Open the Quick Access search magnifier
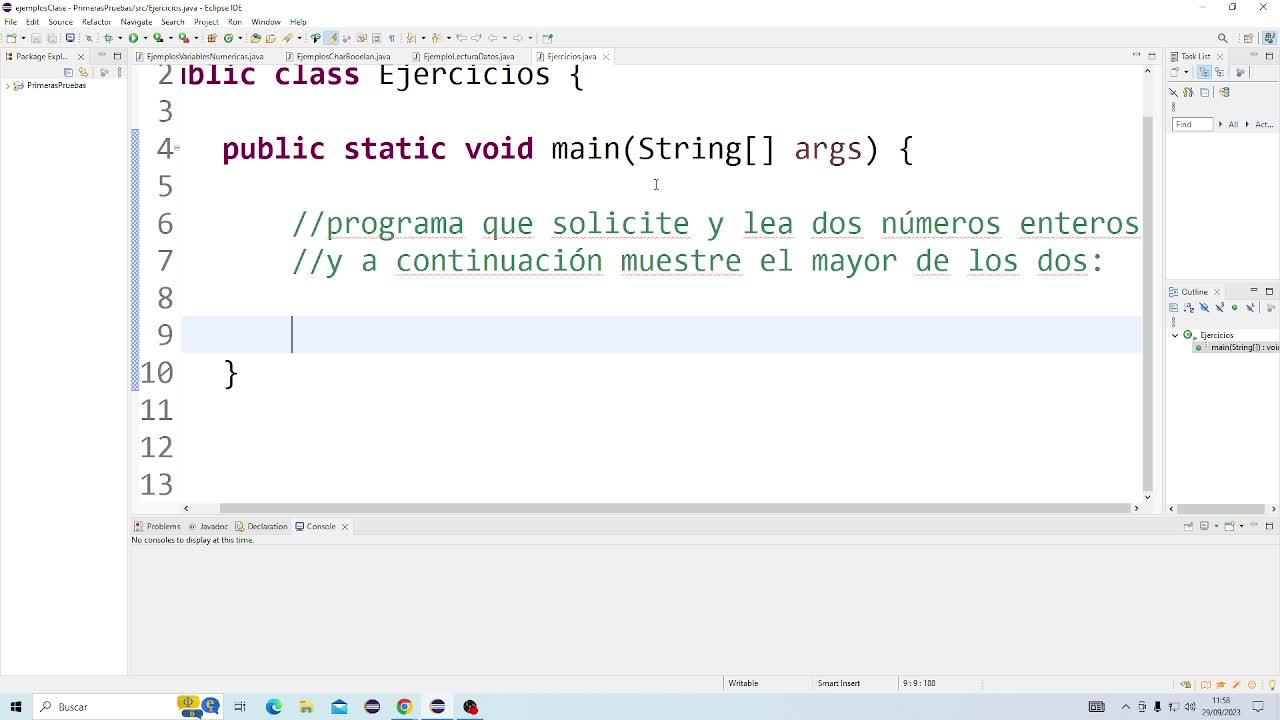Screen dimensions: 1280x720 coord(1222,38)
